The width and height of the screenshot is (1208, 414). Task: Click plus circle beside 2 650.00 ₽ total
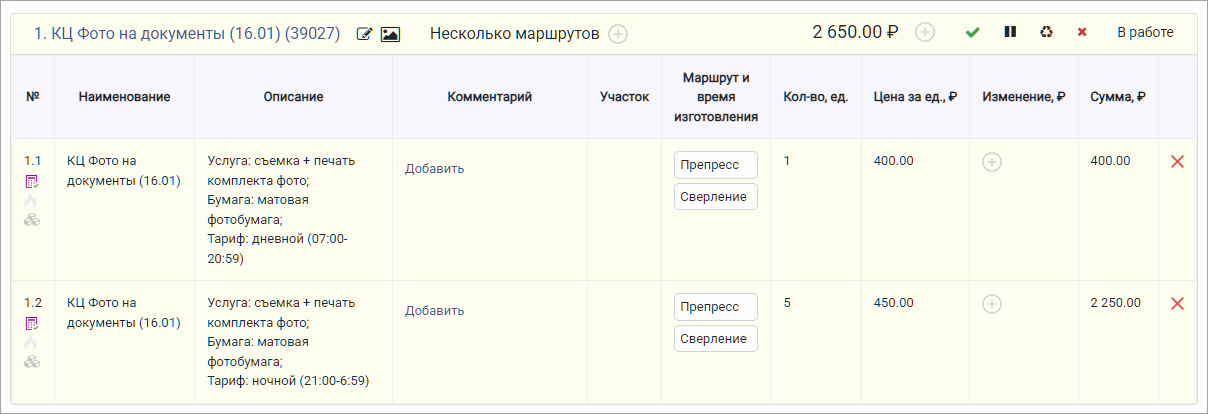tap(925, 32)
